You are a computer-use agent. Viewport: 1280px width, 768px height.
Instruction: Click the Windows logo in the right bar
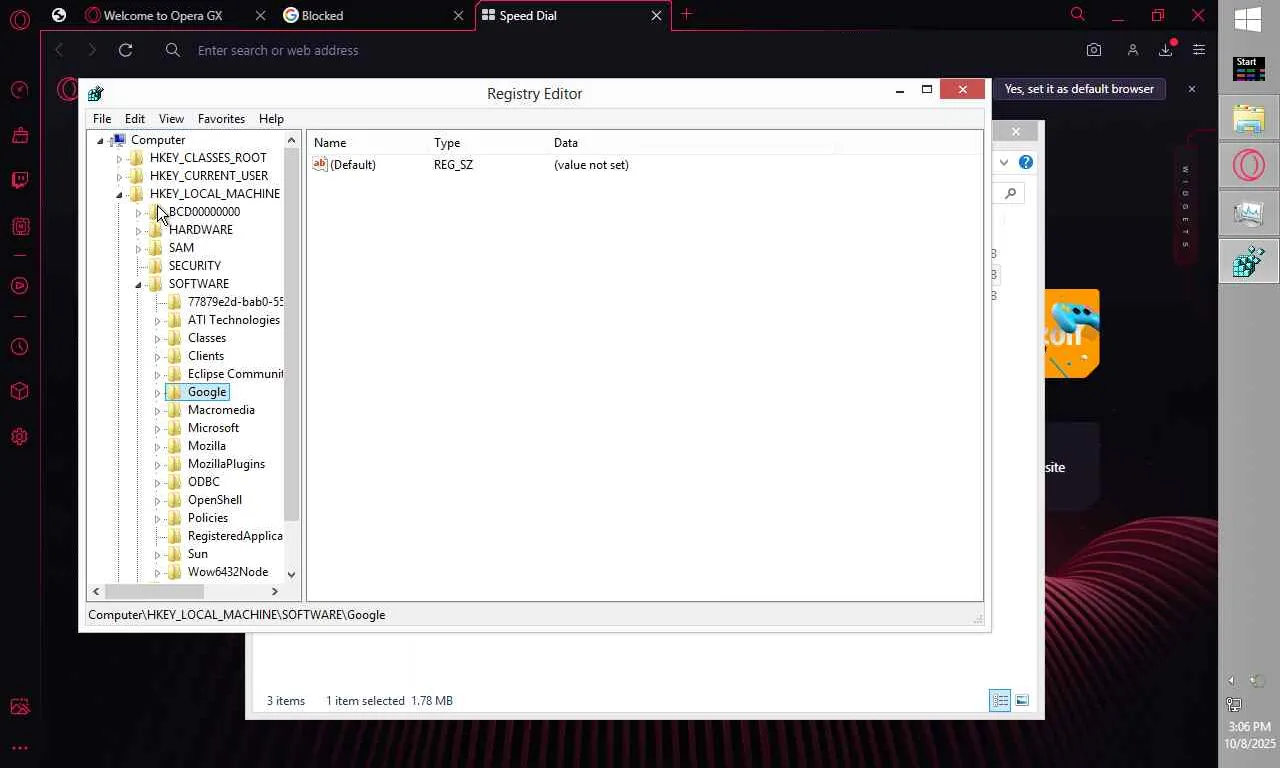pyautogui.click(x=1248, y=20)
